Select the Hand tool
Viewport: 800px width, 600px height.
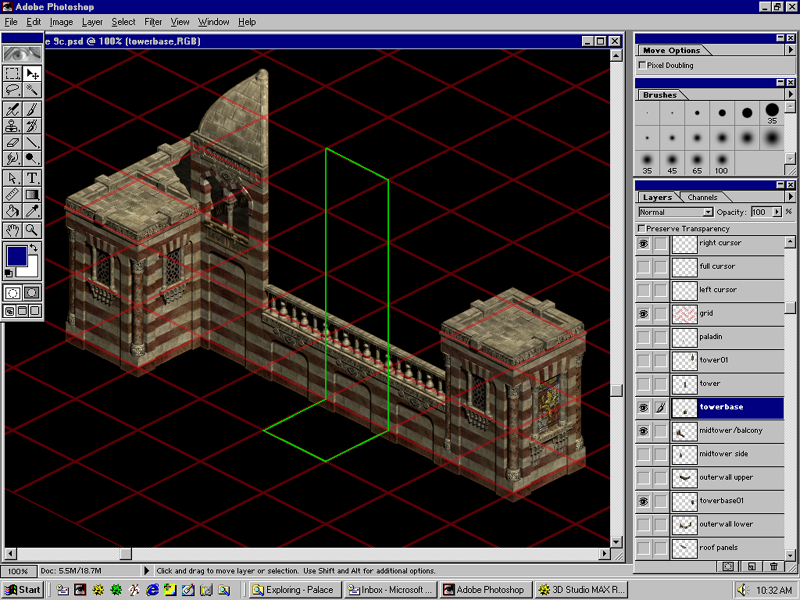pos(12,230)
